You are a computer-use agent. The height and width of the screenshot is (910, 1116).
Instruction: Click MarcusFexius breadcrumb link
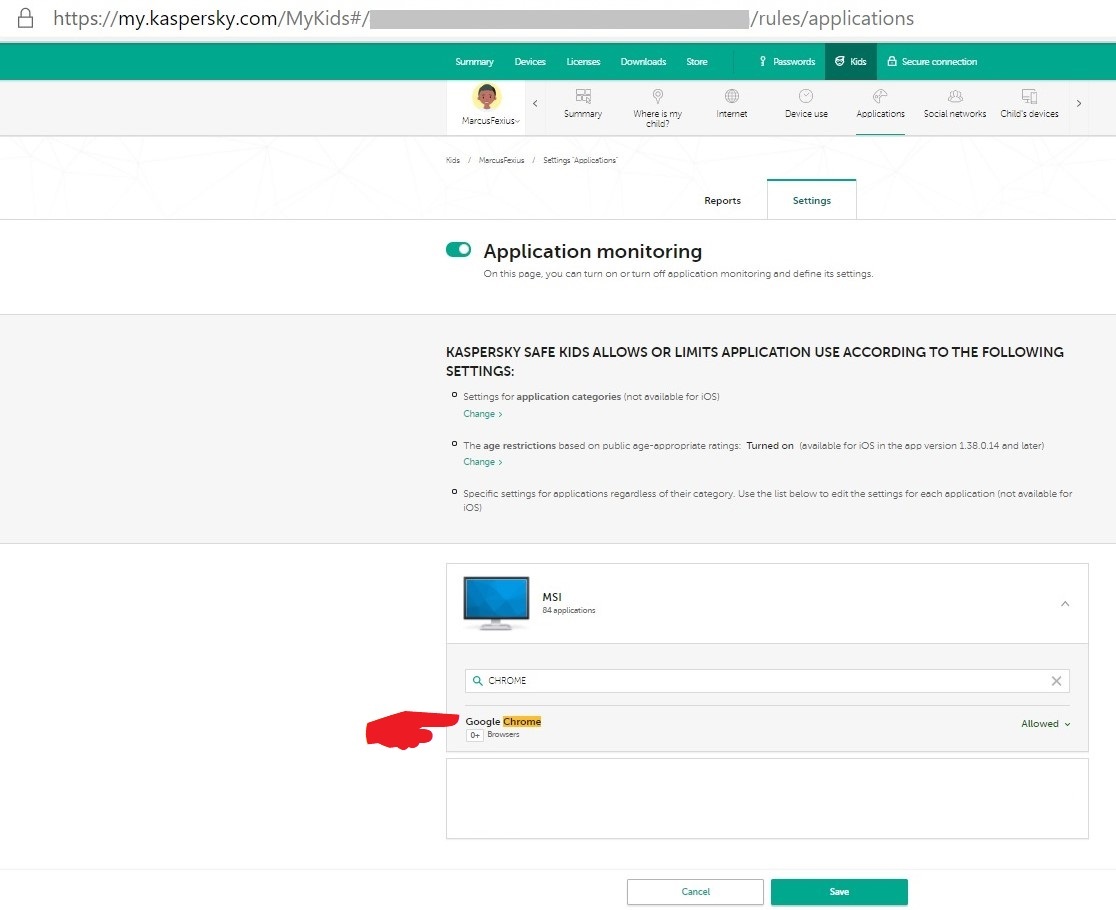pyautogui.click(x=501, y=160)
